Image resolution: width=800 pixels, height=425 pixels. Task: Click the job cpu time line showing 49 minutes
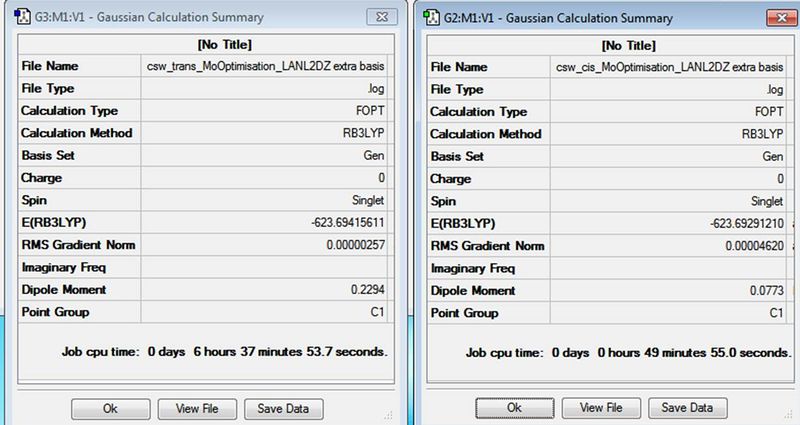pos(628,353)
